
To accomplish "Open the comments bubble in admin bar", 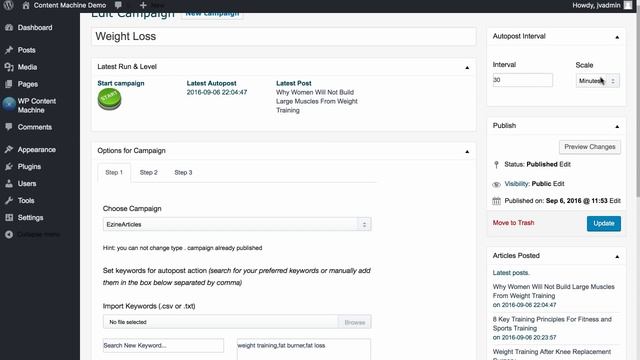I will (118, 5).
